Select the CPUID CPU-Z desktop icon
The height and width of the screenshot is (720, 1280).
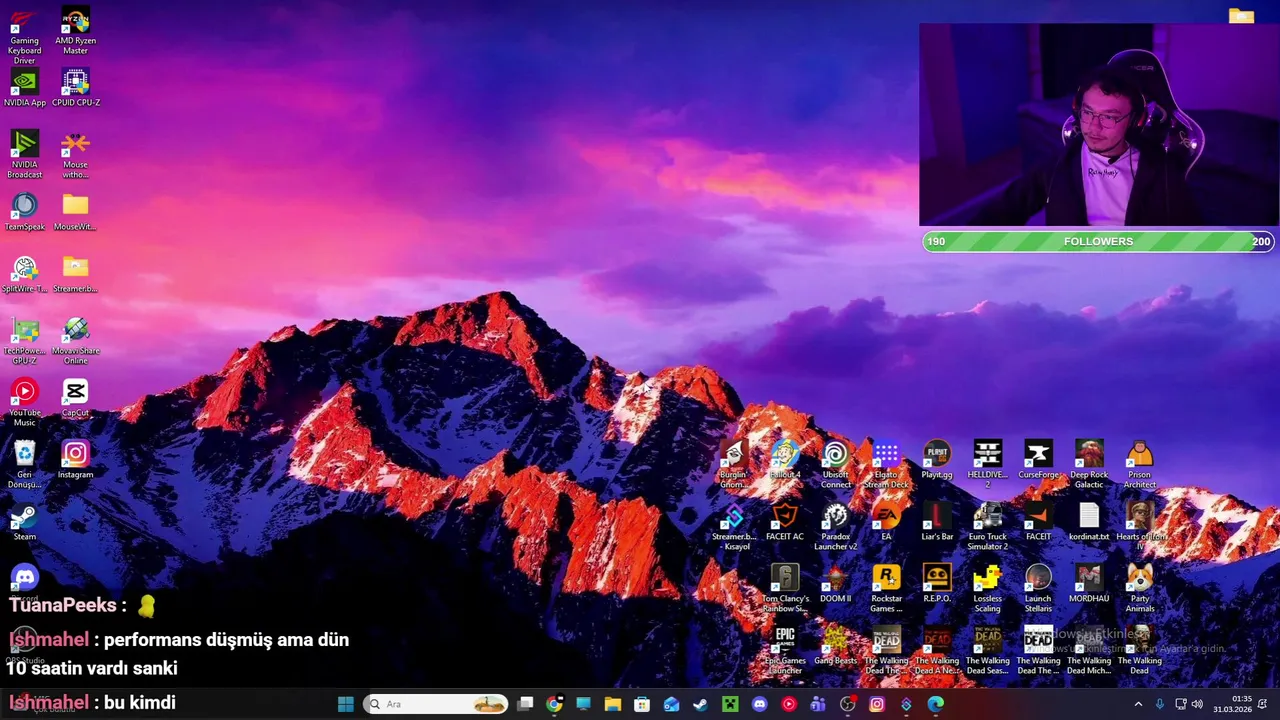(75, 88)
